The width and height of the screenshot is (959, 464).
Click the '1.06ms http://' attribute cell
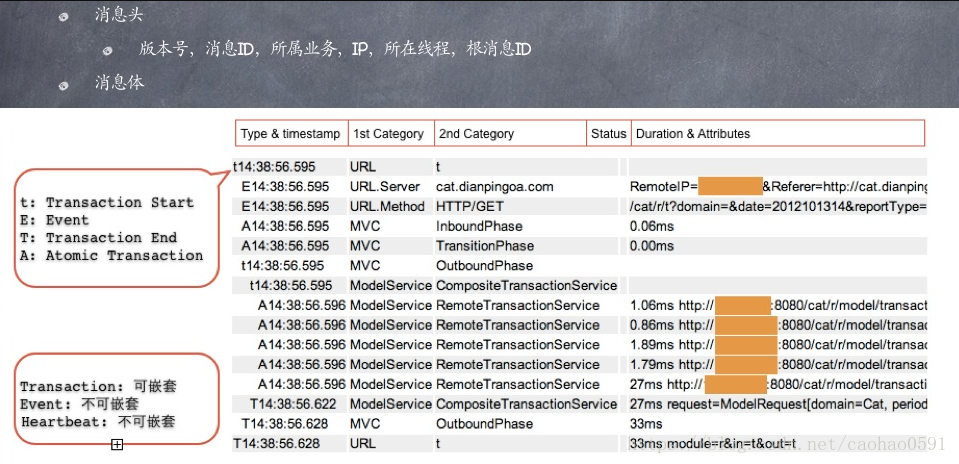tap(779, 305)
